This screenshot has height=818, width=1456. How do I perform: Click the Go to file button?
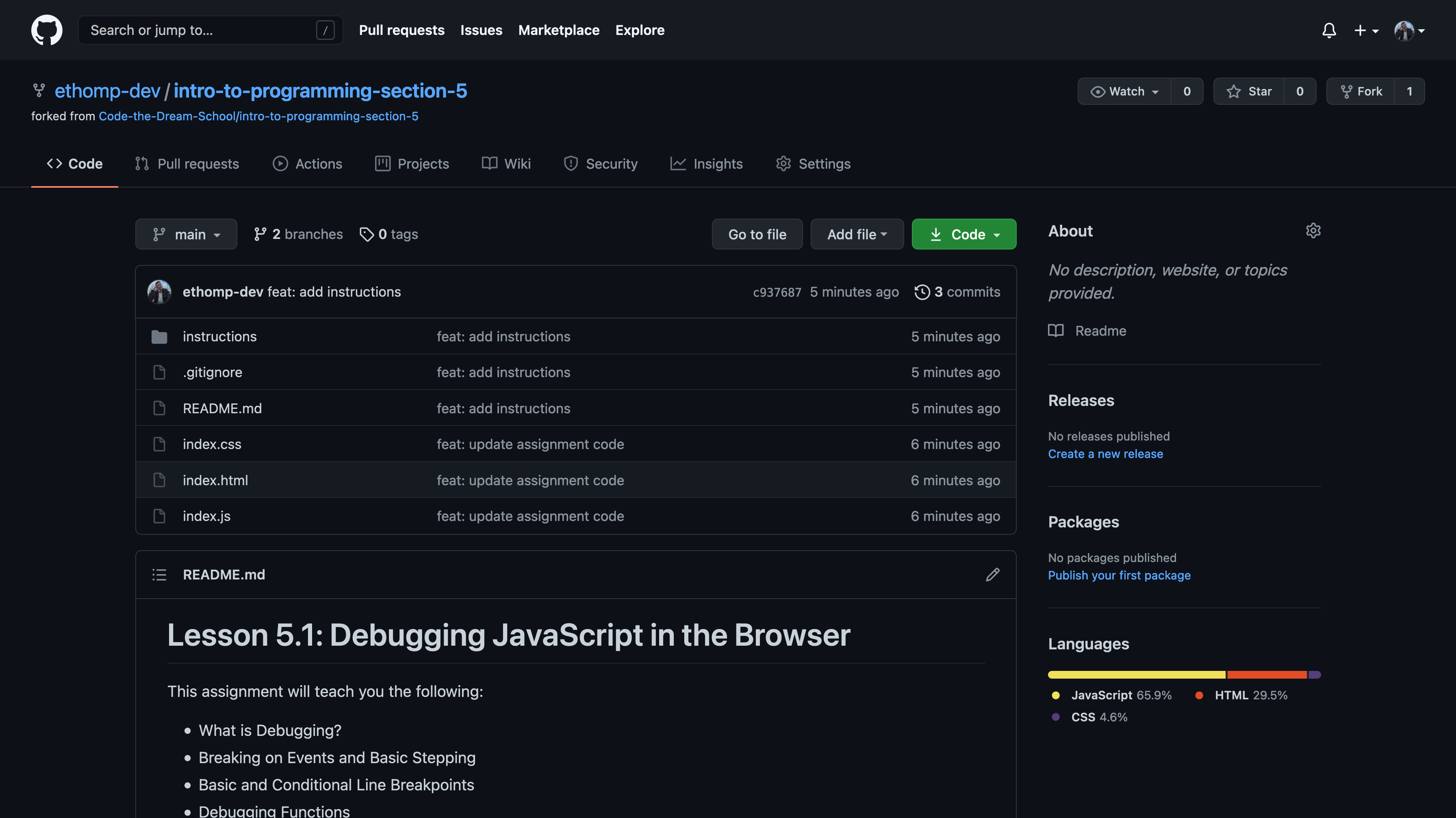pos(757,234)
